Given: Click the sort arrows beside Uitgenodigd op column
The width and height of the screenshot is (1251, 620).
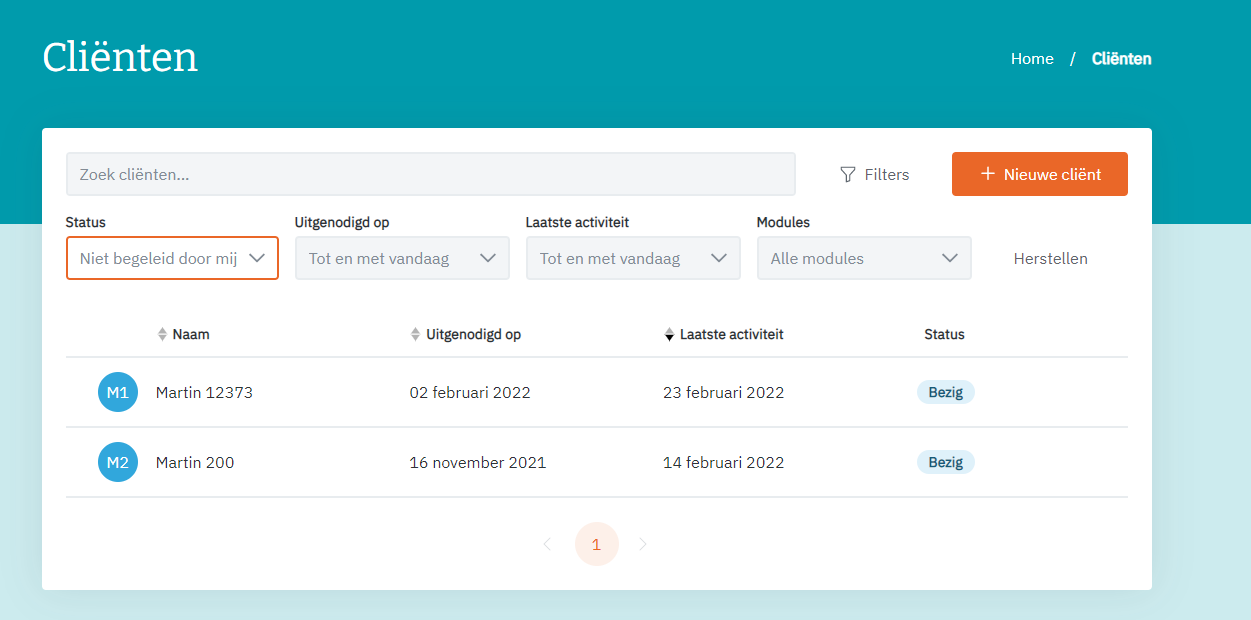Looking at the screenshot, I should click(x=416, y=335).
